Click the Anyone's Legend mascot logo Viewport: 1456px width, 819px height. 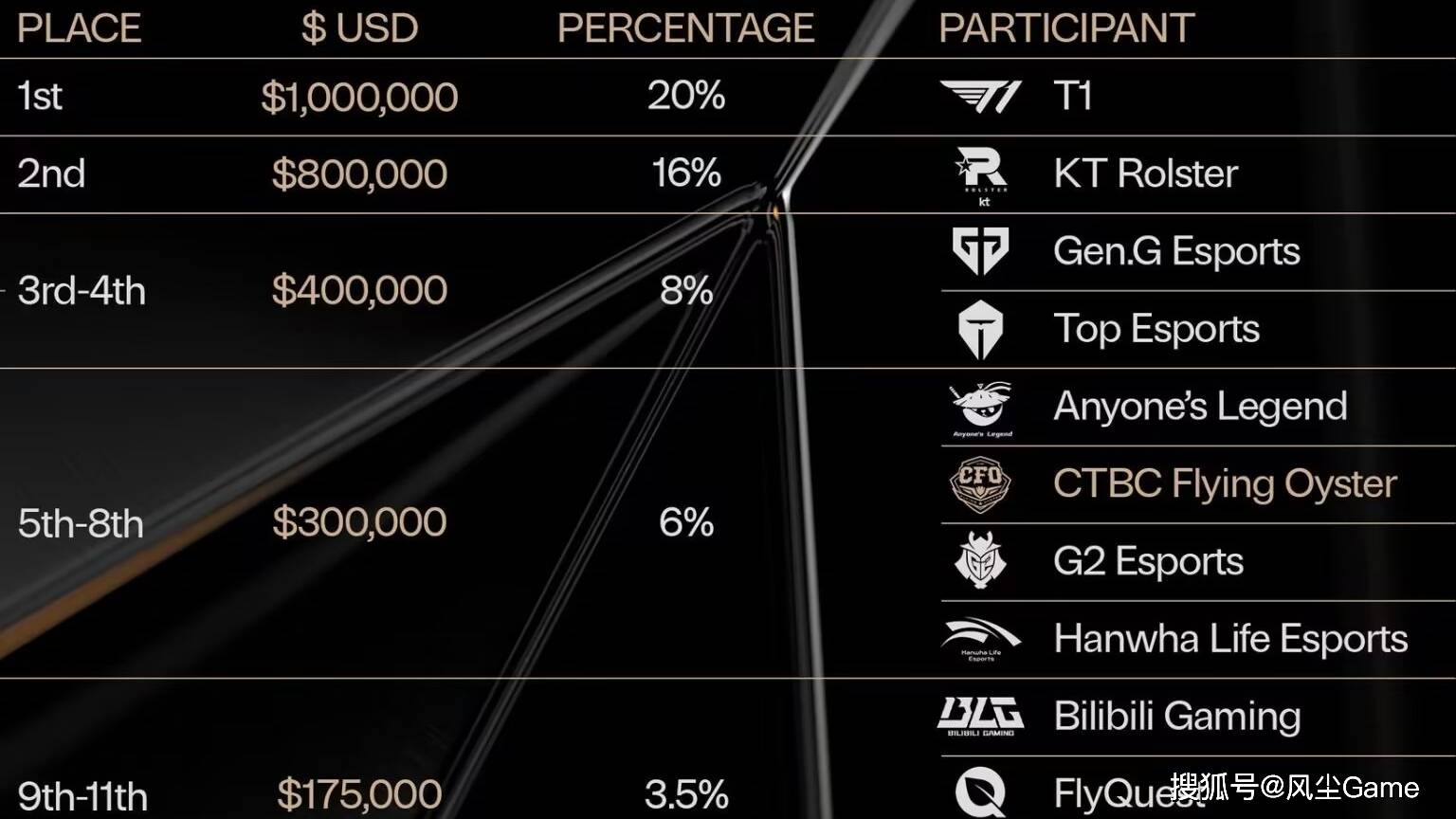(x=982, y=408)
